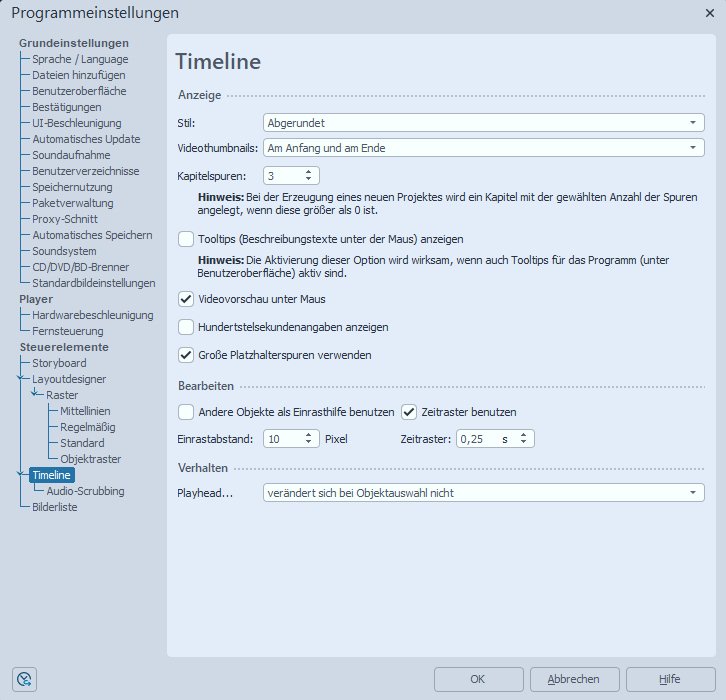
Task: Uncheck the Zeitraster benutzen checkbox
Action: click(410, 411)
